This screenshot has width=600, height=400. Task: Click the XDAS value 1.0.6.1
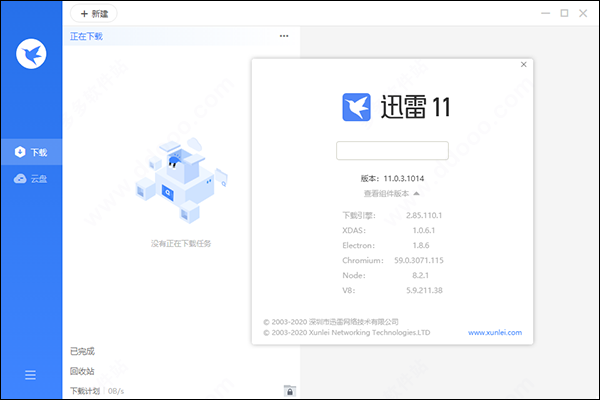[x=424, y=230]
